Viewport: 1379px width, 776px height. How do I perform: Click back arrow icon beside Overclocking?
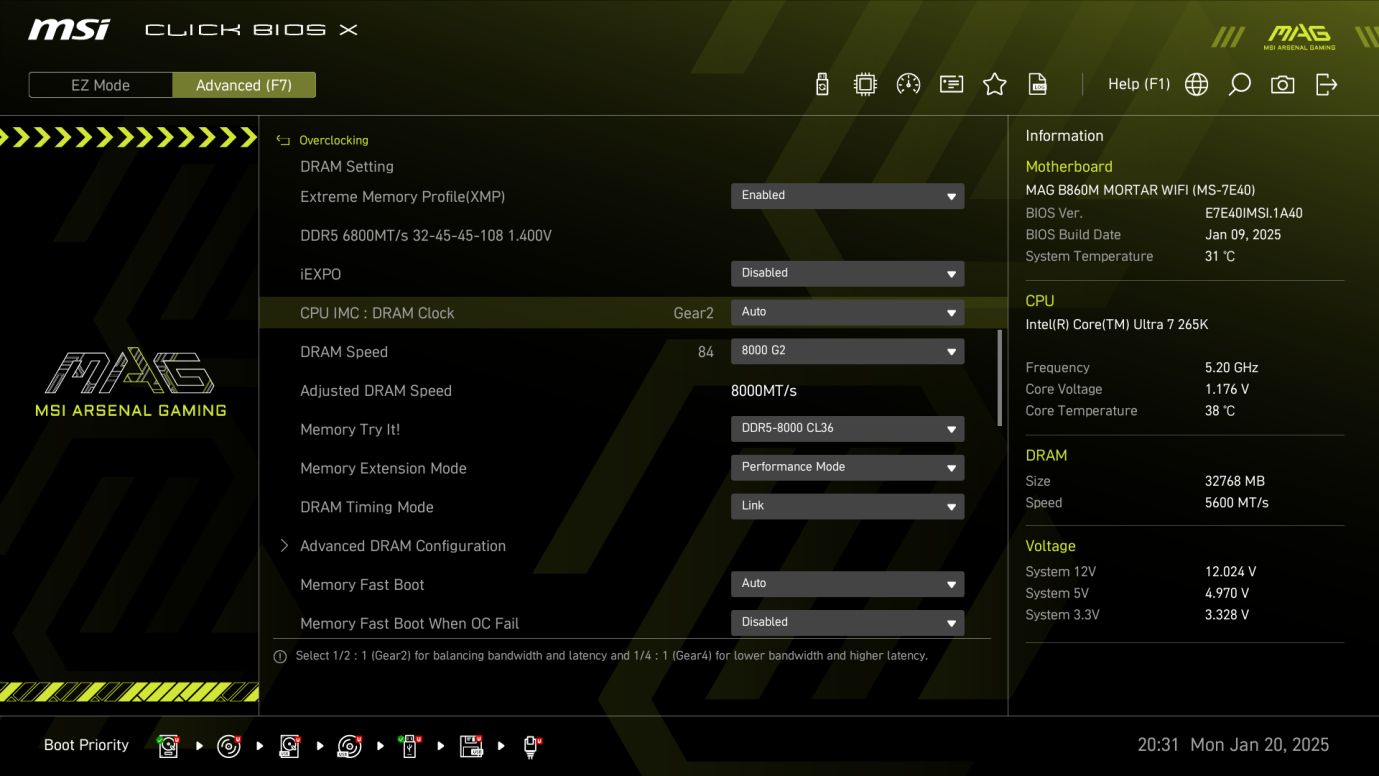[283, 141]
